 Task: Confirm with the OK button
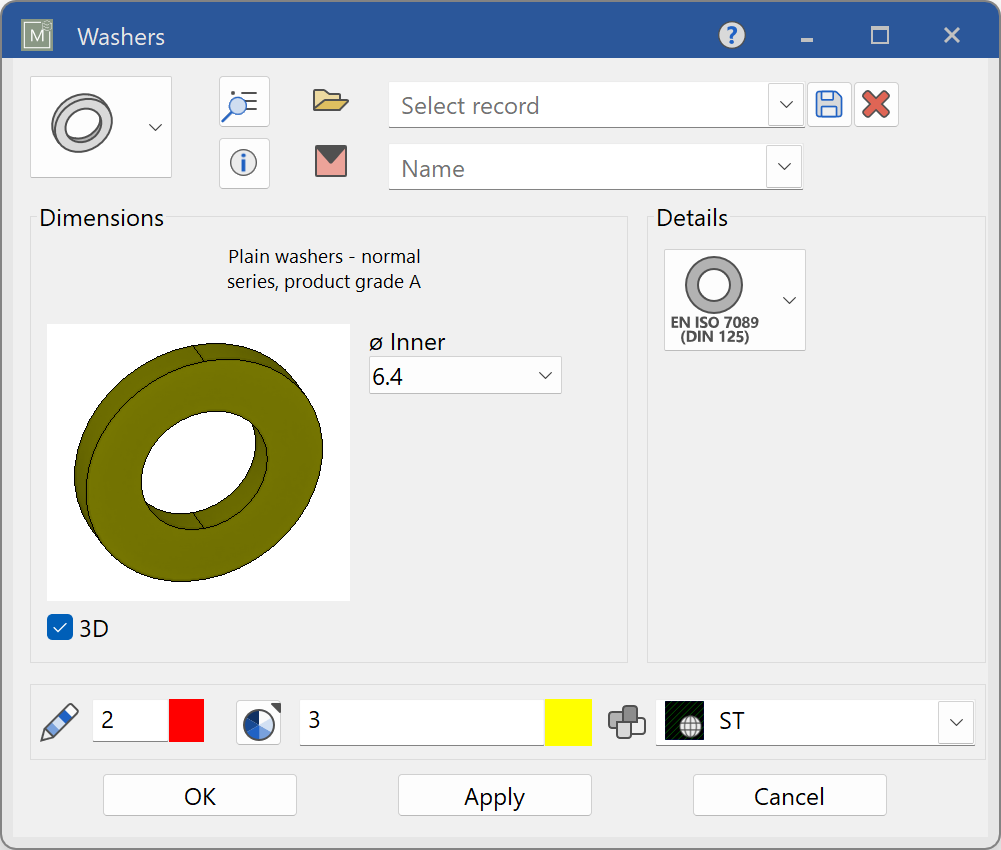[199, 795]
